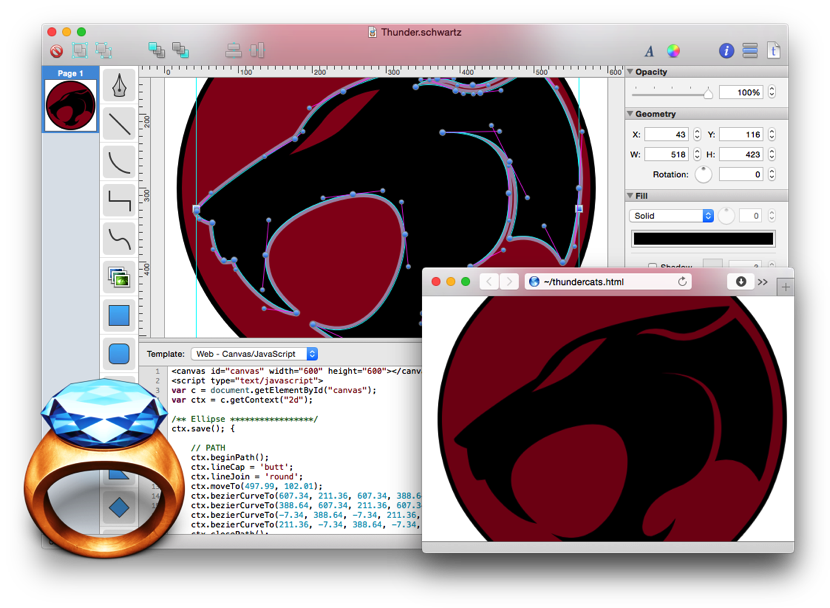Click the Y field showing 116

[x=741, y=134]
